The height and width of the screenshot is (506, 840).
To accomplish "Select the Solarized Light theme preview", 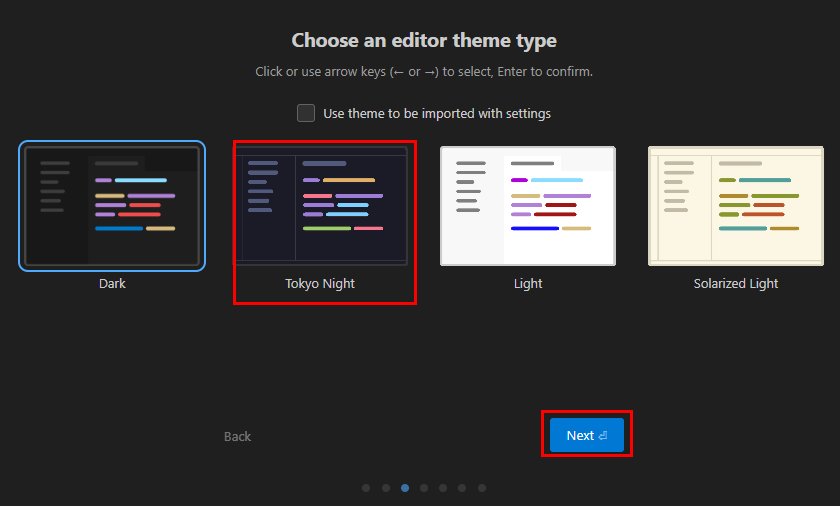I will pyautogui.click(x=736, y=206).
